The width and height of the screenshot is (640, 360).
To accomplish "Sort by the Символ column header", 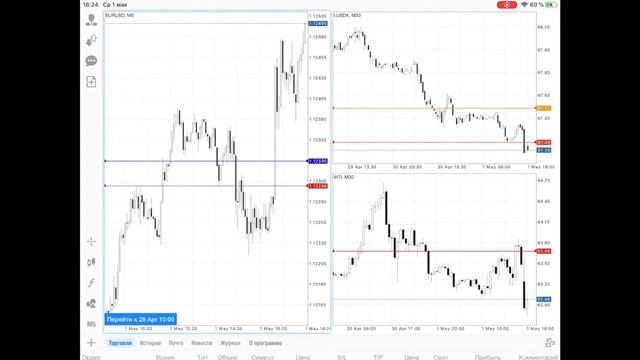I will (262, 358).
